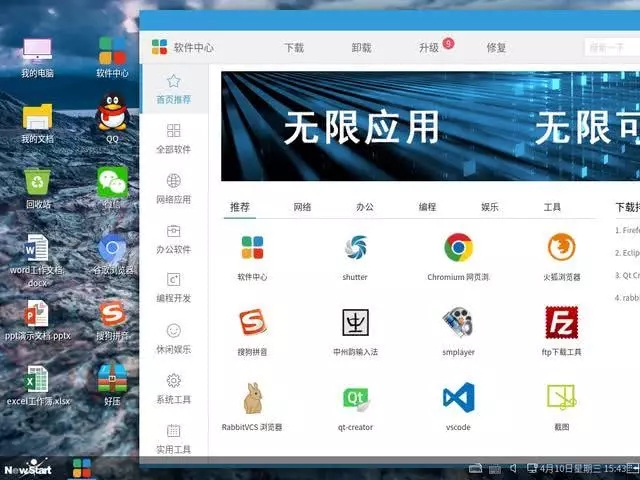Screen dimensions: 640x480
Task: Select the Chromium browser icon
Action: (x=458, y=247)
